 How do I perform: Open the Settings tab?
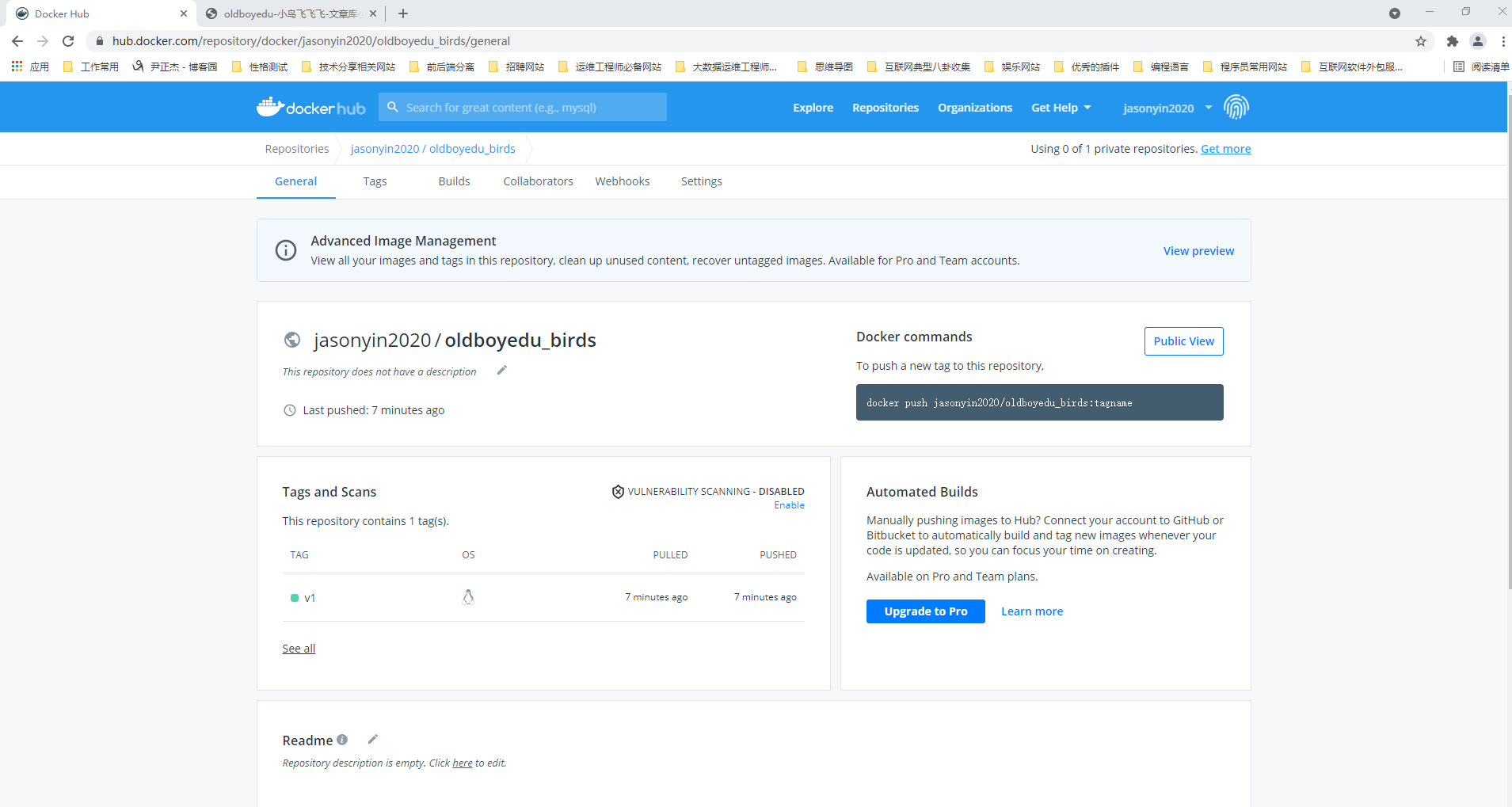[x=701, y=181]
